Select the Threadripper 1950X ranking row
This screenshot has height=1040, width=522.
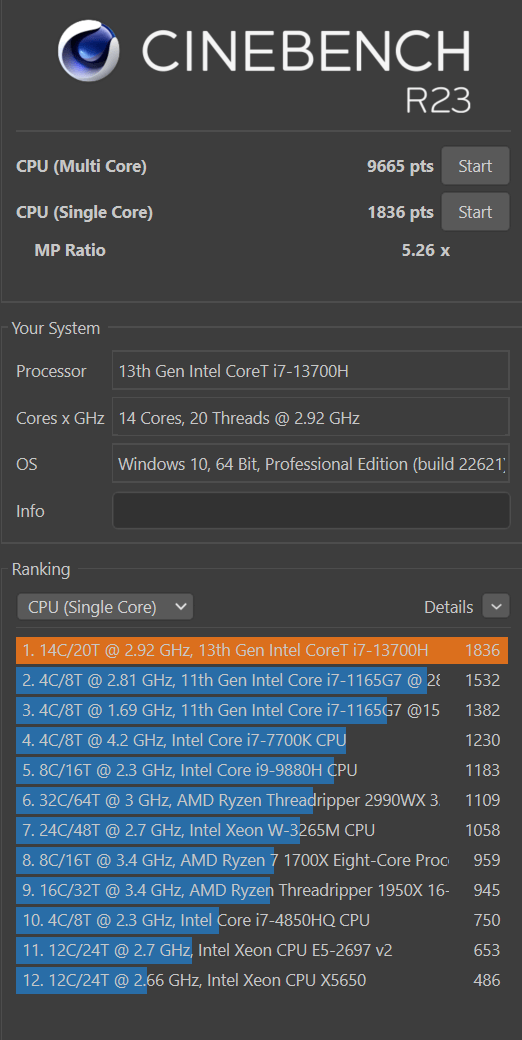pyautogui.click(x=262, y=890)
